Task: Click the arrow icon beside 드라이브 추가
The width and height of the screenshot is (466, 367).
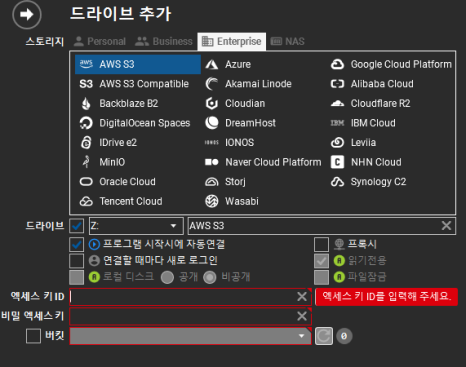Action: pyautogui.click(x=27, y=15)
